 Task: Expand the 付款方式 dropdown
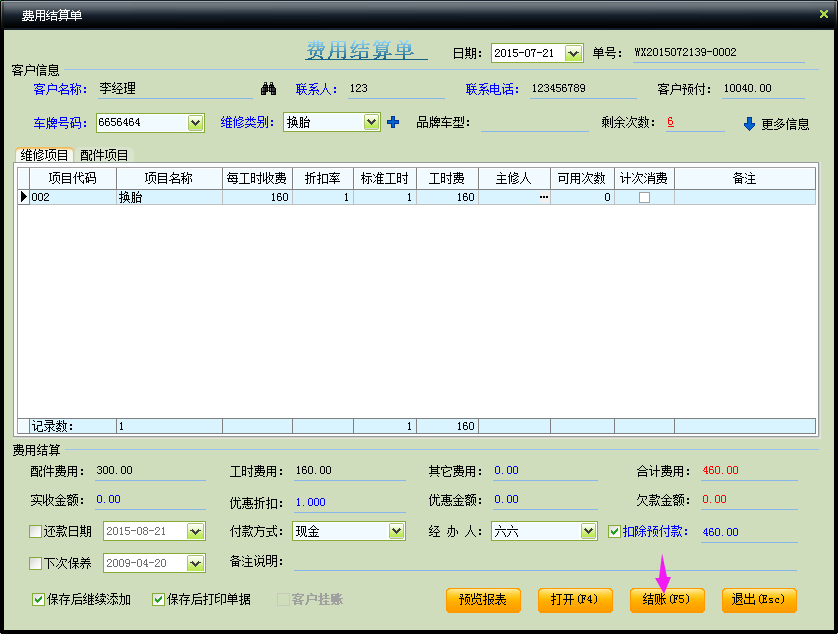tap(396, 531)
